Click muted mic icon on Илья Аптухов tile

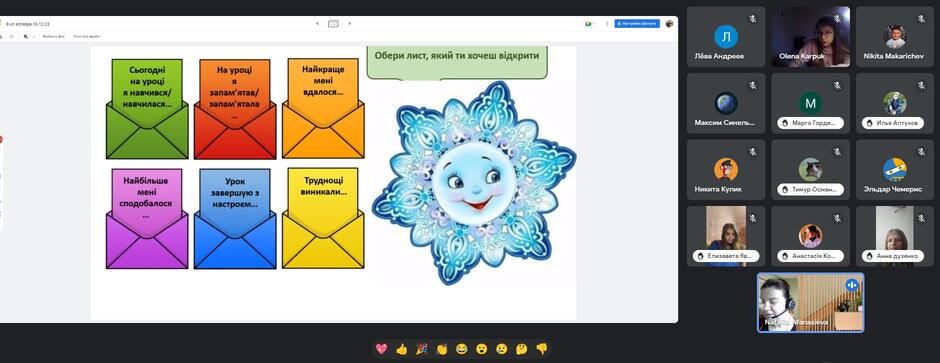[921, 86]
